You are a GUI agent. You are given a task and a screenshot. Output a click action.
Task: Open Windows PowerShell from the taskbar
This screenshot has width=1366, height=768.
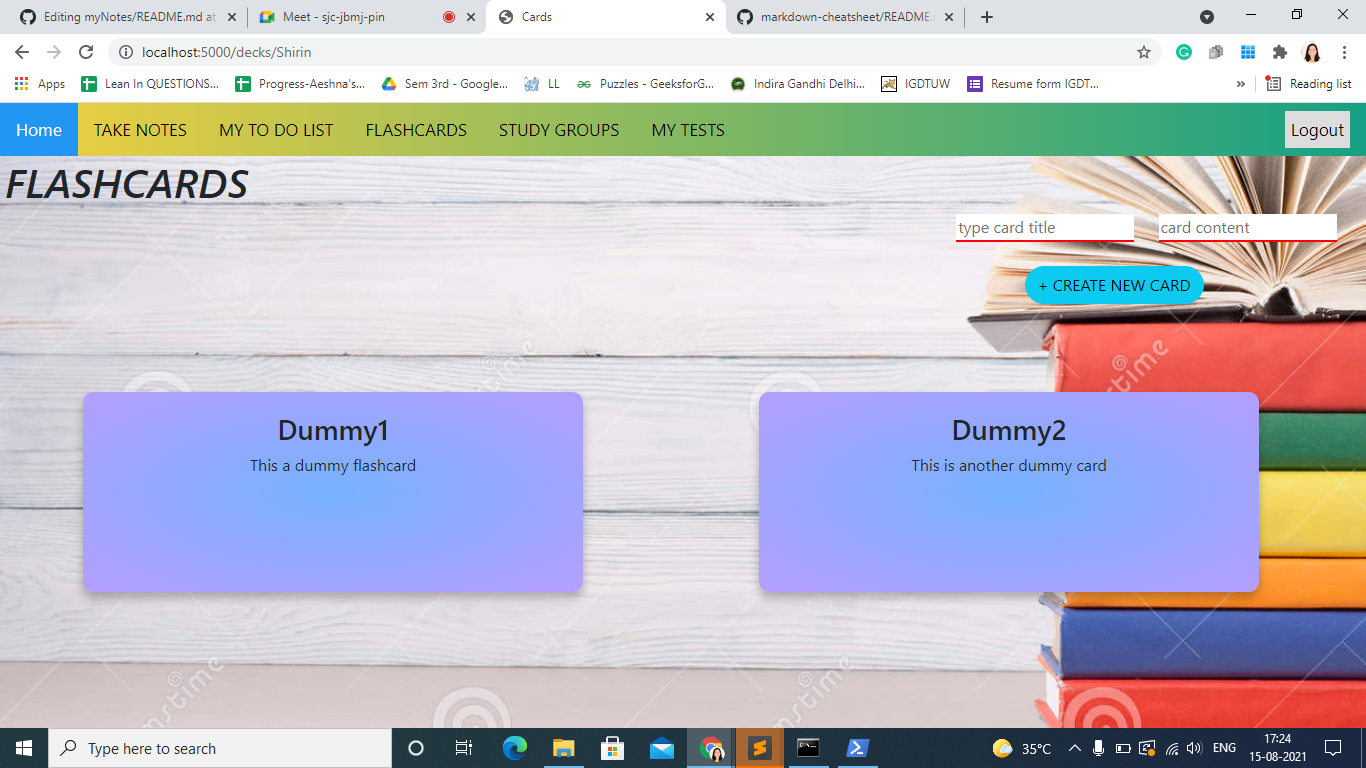pos(858,748)
